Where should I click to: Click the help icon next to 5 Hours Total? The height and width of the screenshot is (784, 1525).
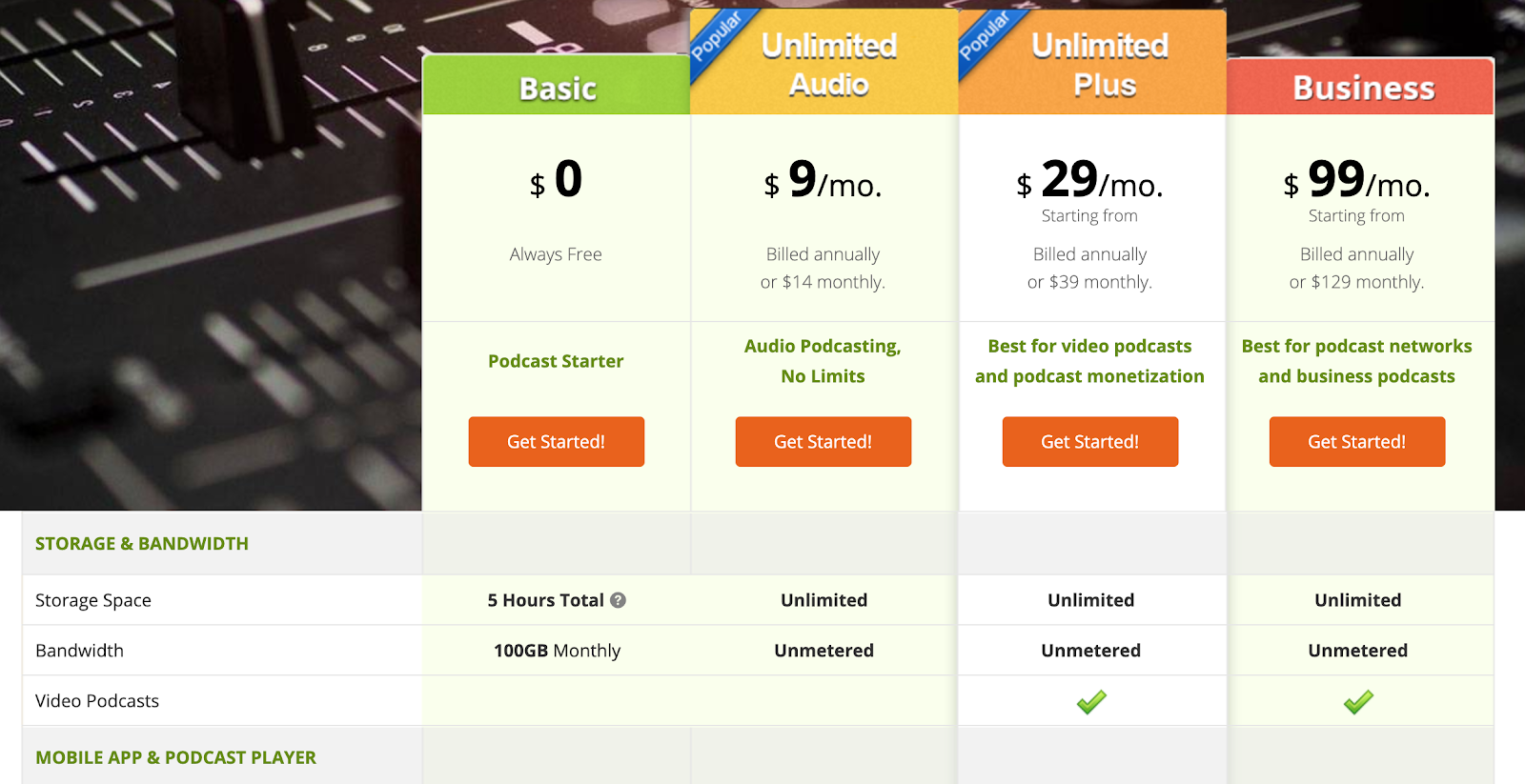coord(618,600)
